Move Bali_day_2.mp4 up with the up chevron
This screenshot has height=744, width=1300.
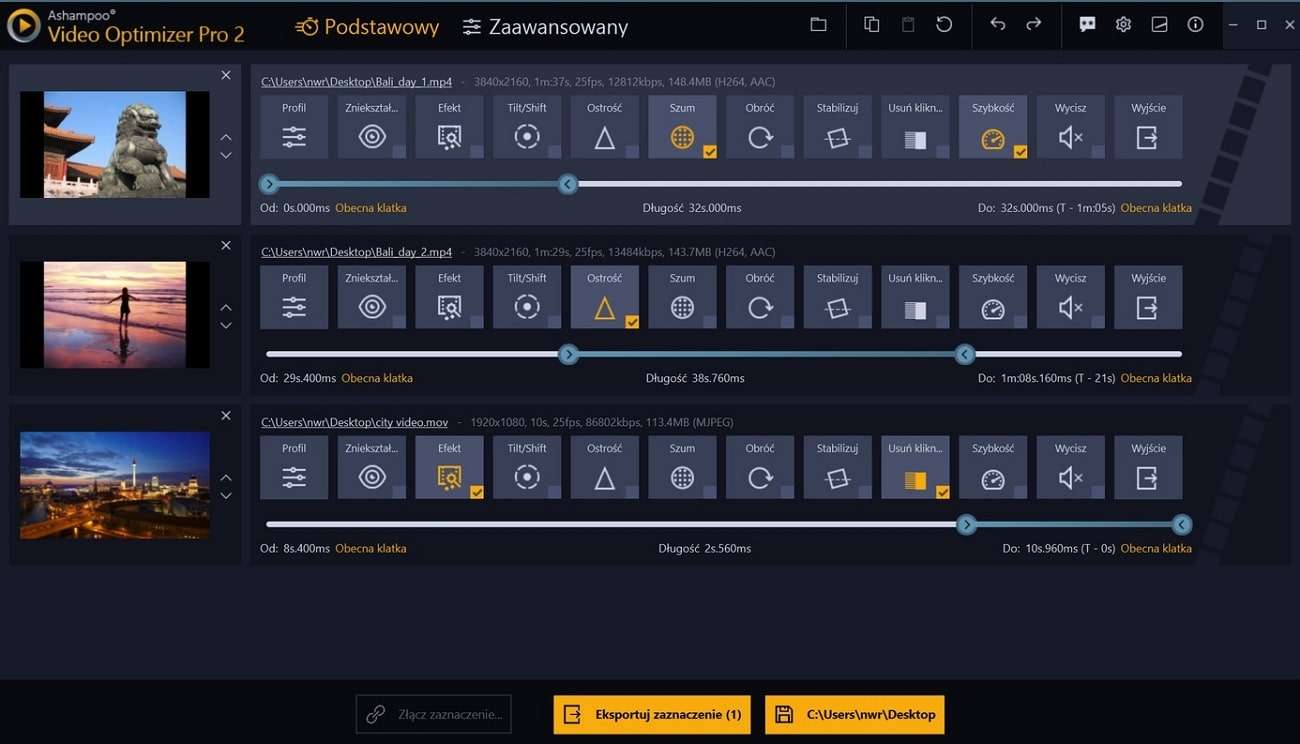226,307
